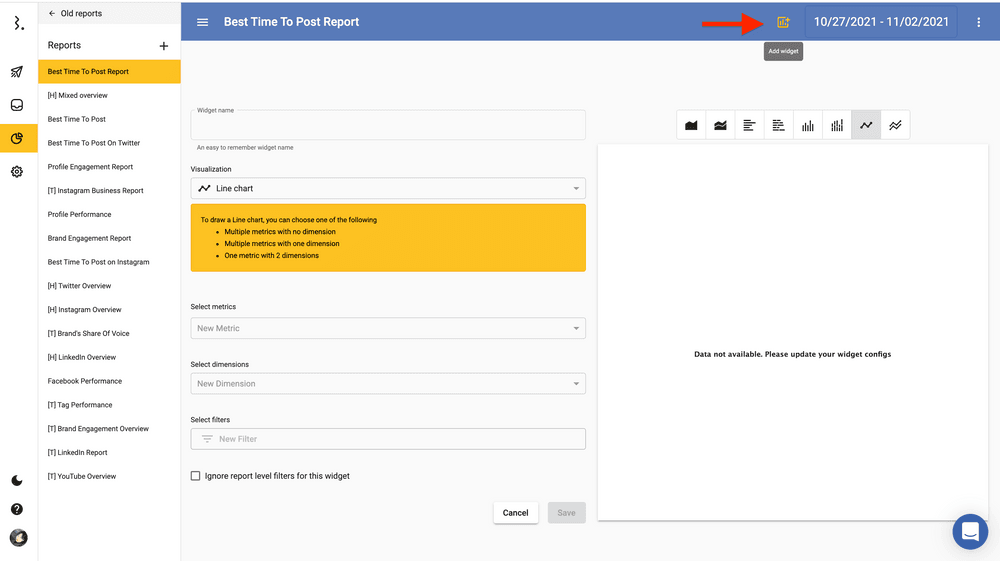Click the Cancel button
1000x561 pixels.
point(515,513)
